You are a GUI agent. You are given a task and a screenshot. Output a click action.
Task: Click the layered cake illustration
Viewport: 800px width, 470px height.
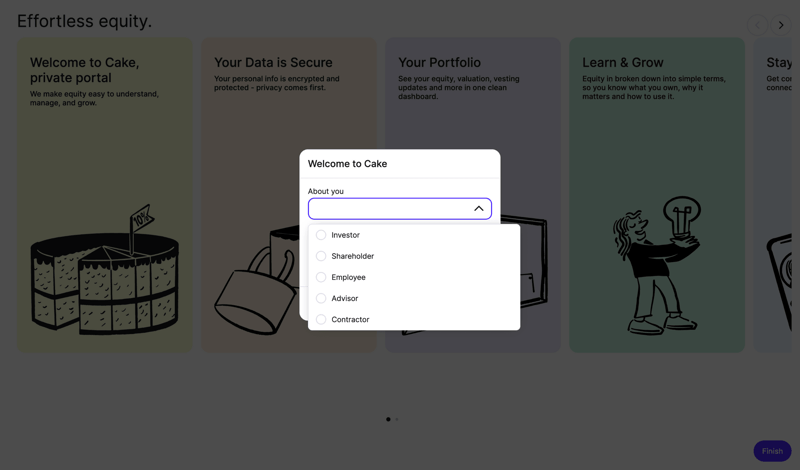tap(104, 273)
